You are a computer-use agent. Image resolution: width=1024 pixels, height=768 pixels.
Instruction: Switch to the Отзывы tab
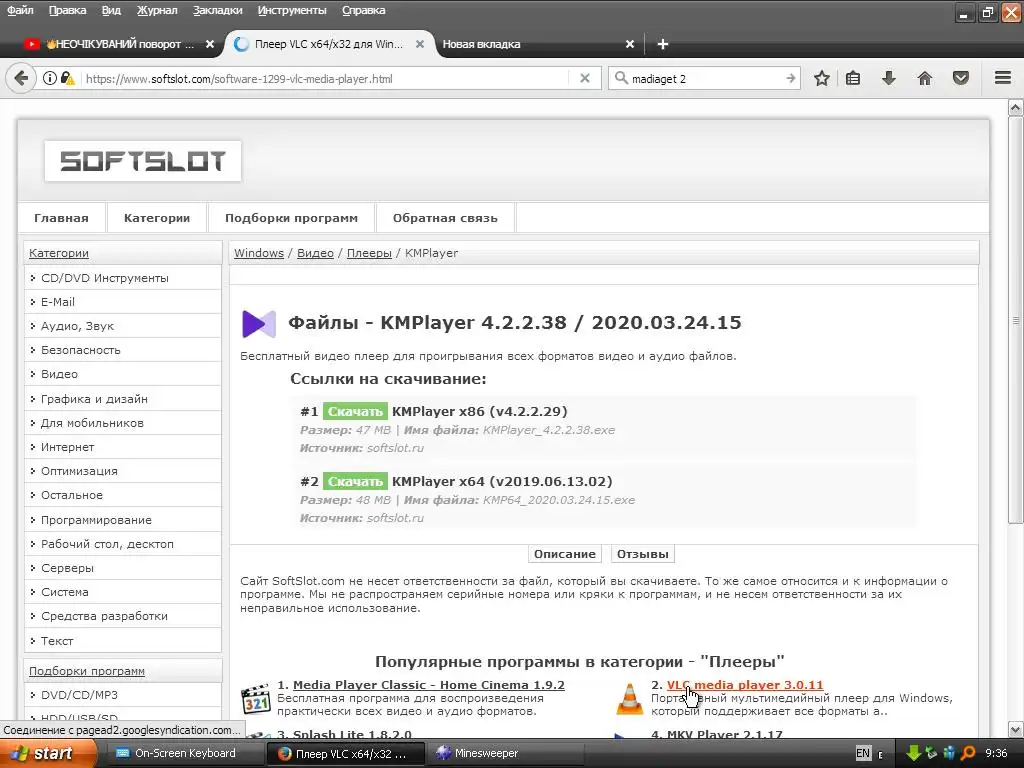coord(643,554)
